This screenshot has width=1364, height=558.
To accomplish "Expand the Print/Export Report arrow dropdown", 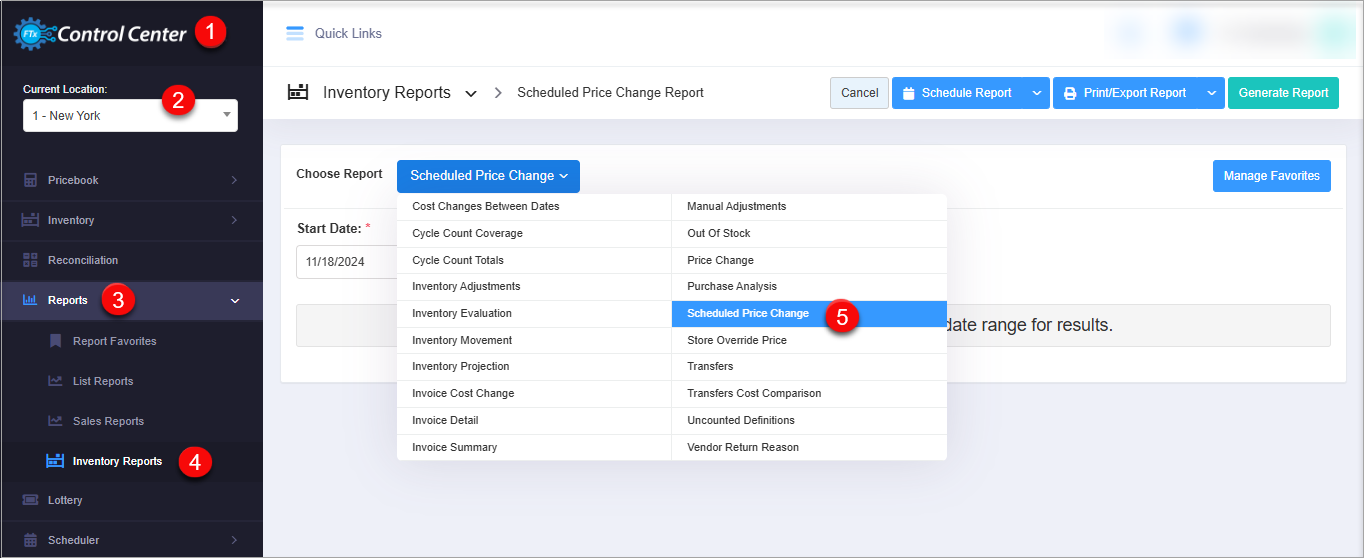I will click(x=1211, y=93).
